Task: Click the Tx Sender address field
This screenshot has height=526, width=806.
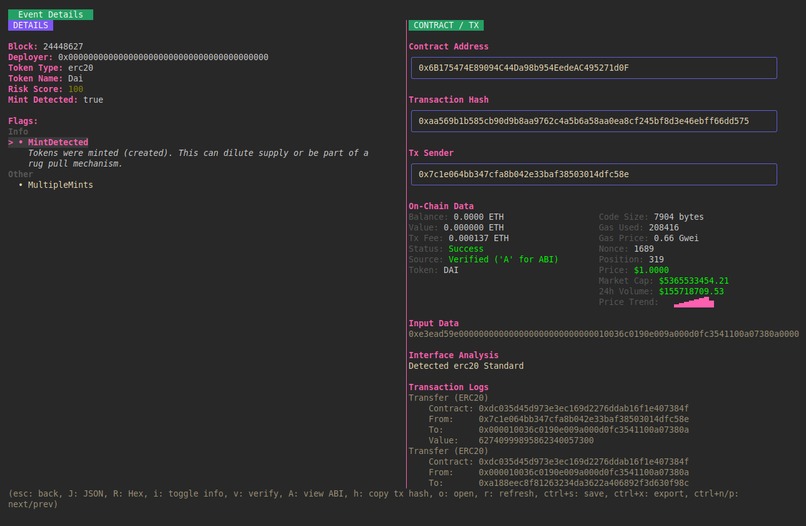Action: pos(594,174)
